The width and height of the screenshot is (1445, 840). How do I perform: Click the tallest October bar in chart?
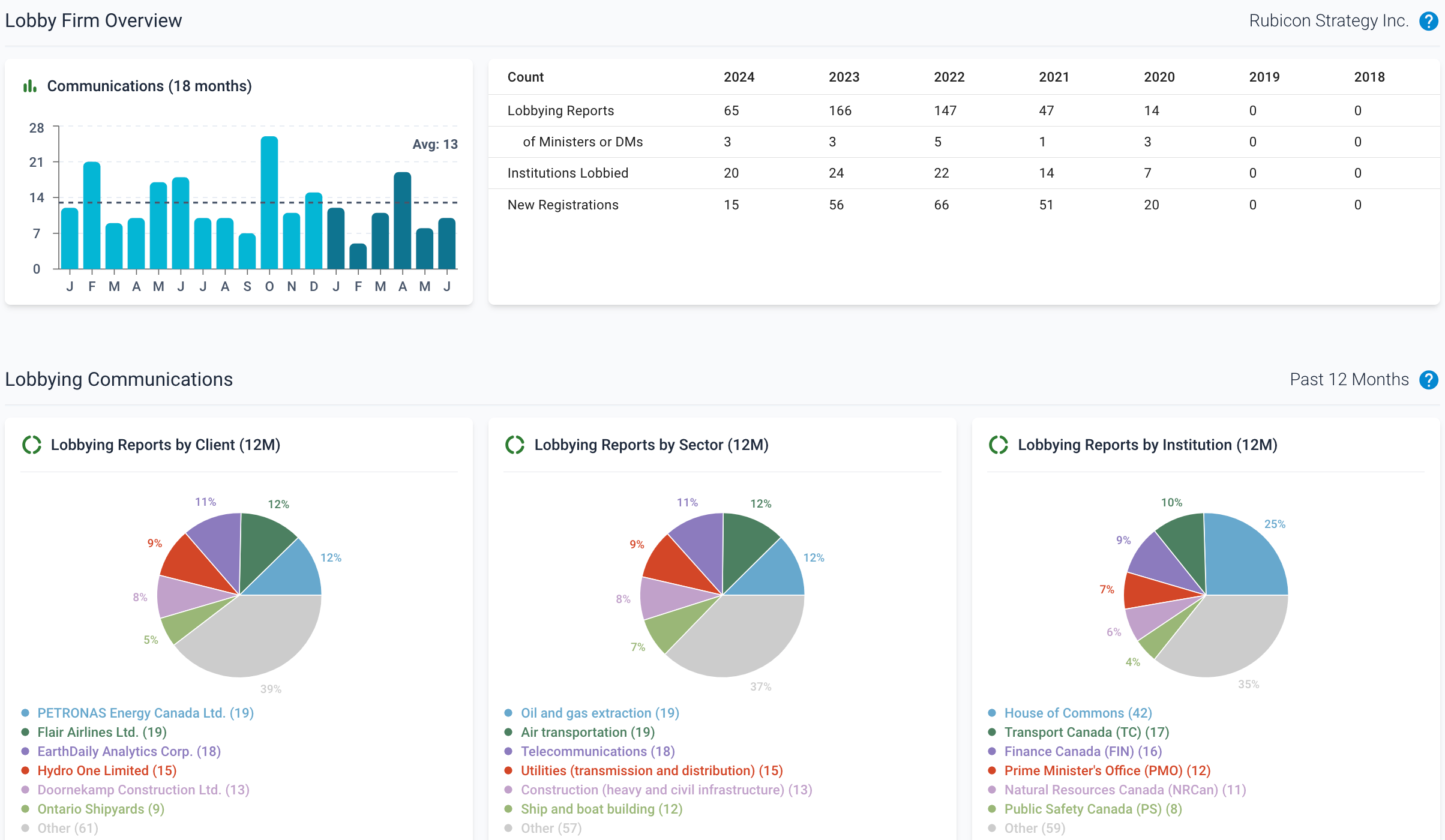coord(269,203)
